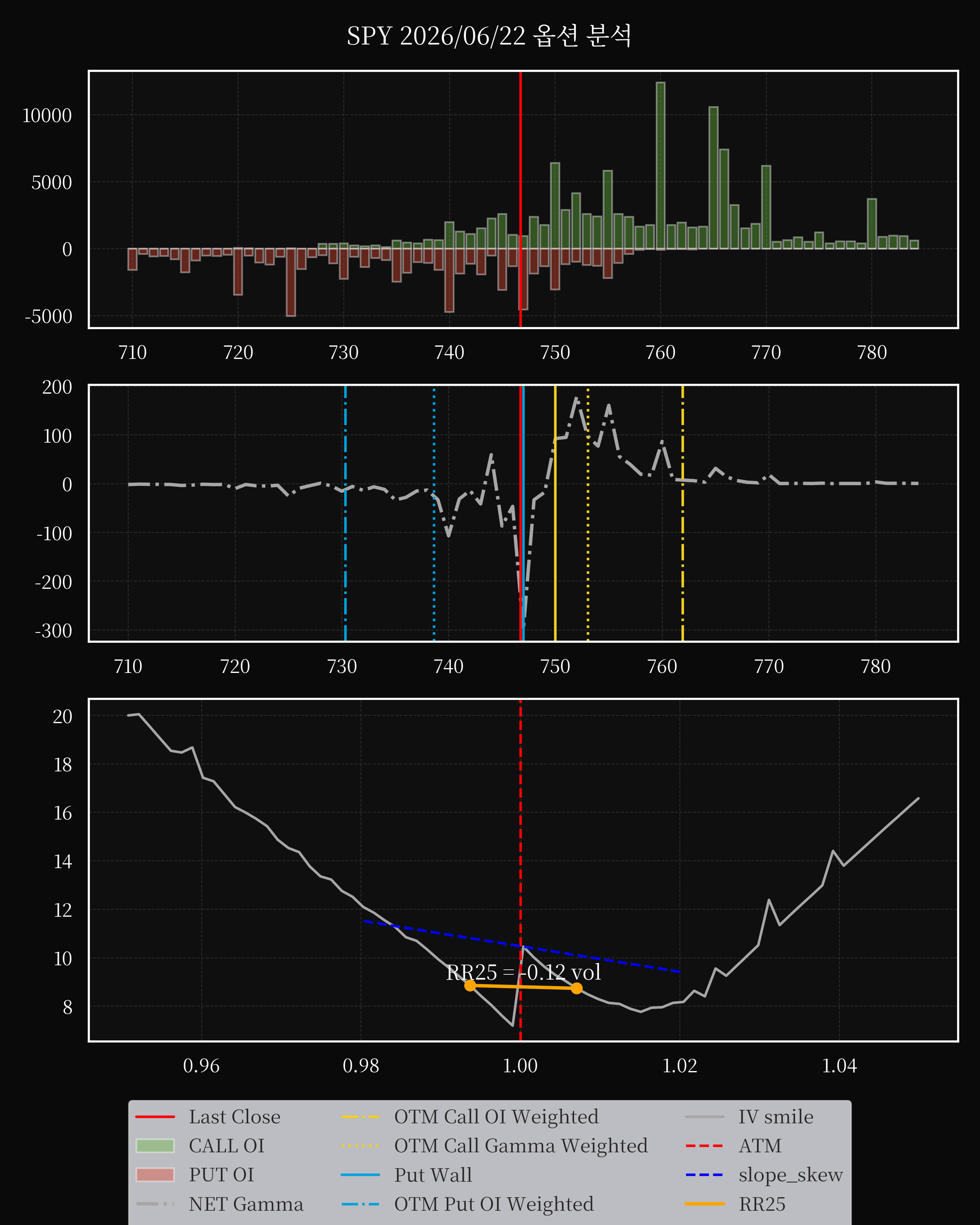Click the call OI bar at strike 770

[766, 207]
